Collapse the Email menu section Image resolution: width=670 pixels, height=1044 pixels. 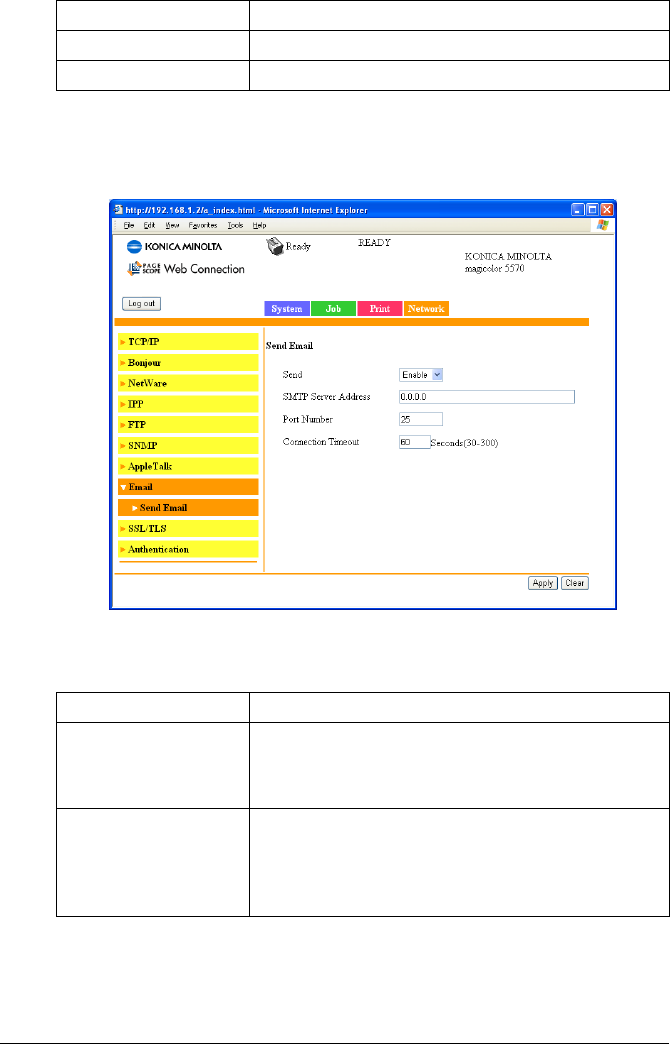tap(188, 487)
